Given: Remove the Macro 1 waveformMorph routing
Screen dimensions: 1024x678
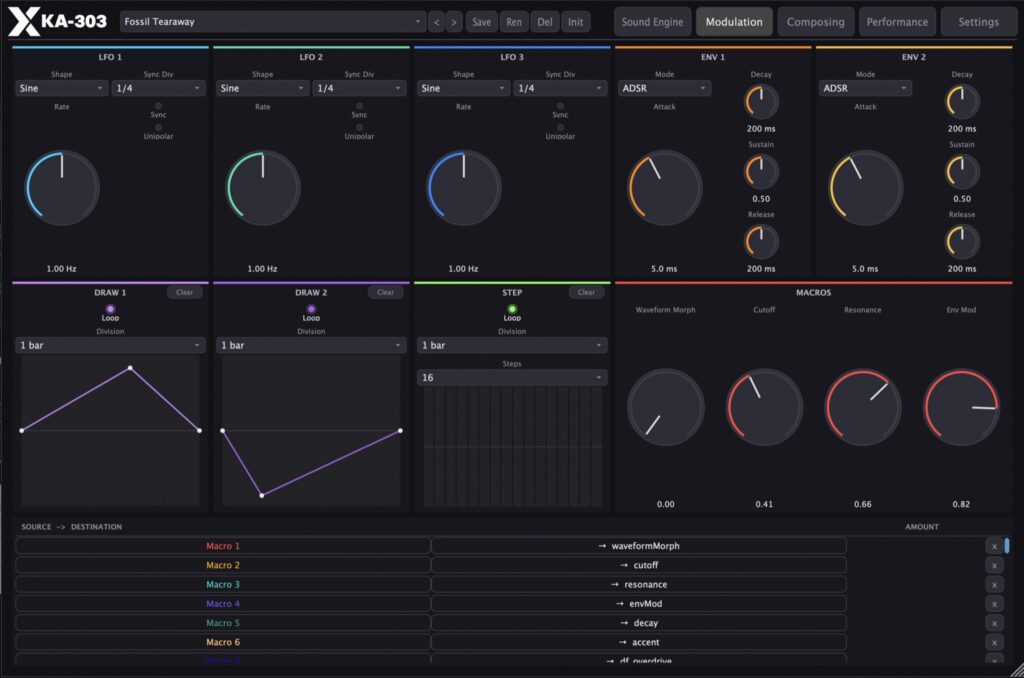Looking at the screenshot, I should pos(994,546).
